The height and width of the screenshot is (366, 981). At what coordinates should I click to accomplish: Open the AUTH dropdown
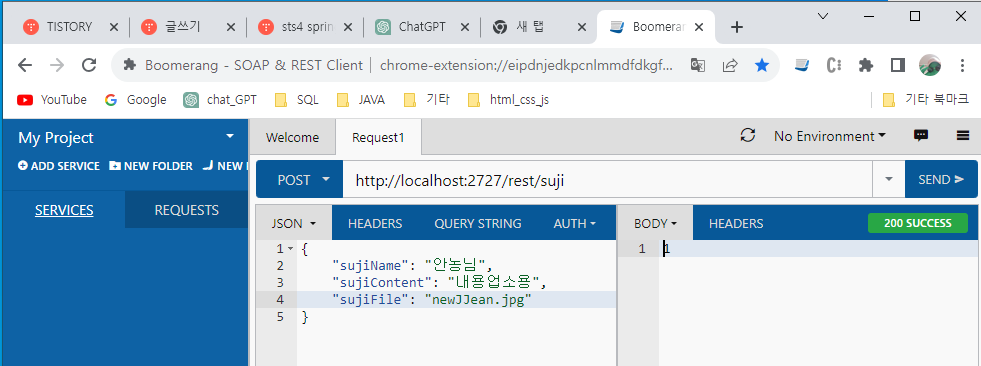[574, 223]
